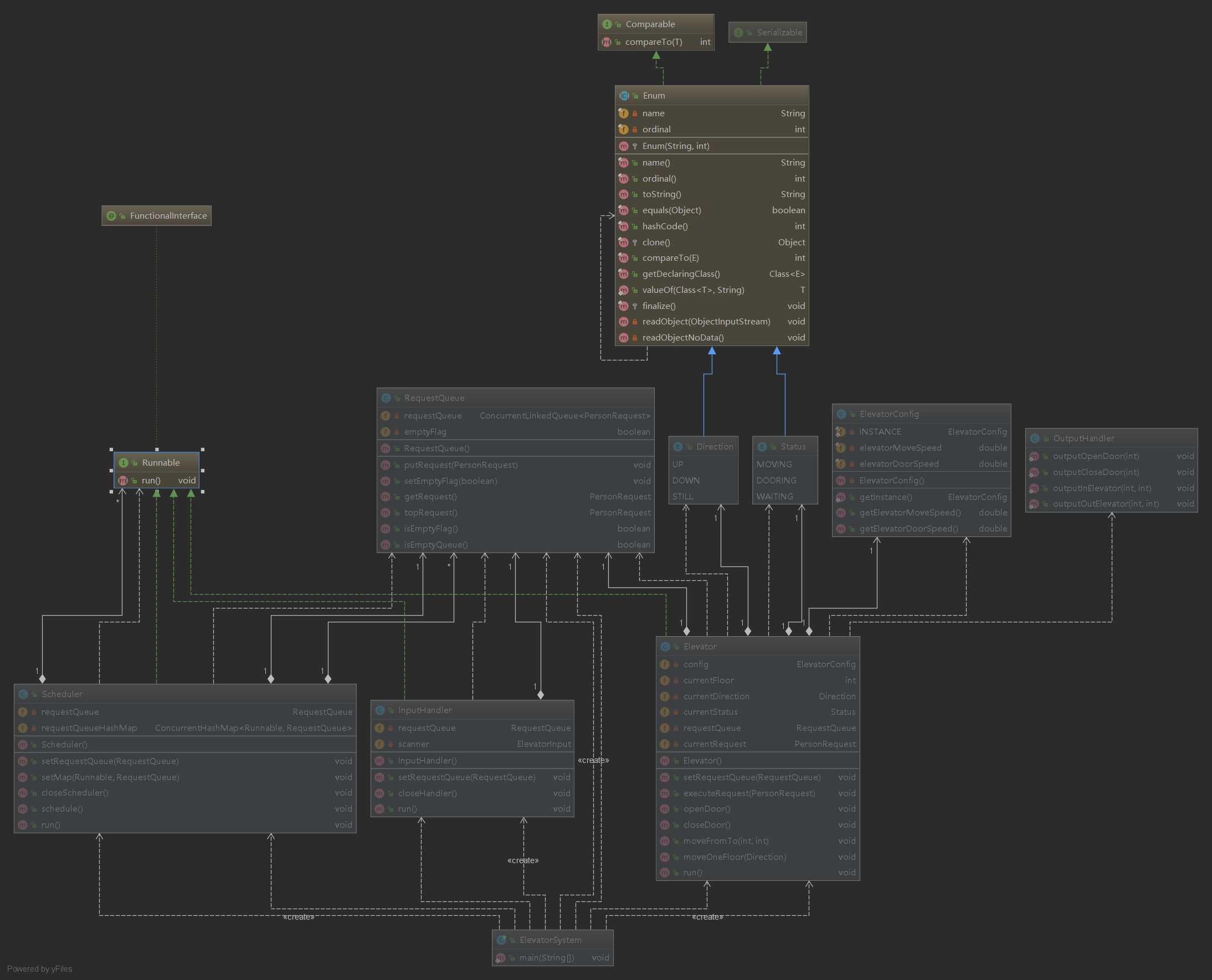The height and width of the screenshot is (980, 1212).
Task: Click the Status enum icon
Action: 762,446
